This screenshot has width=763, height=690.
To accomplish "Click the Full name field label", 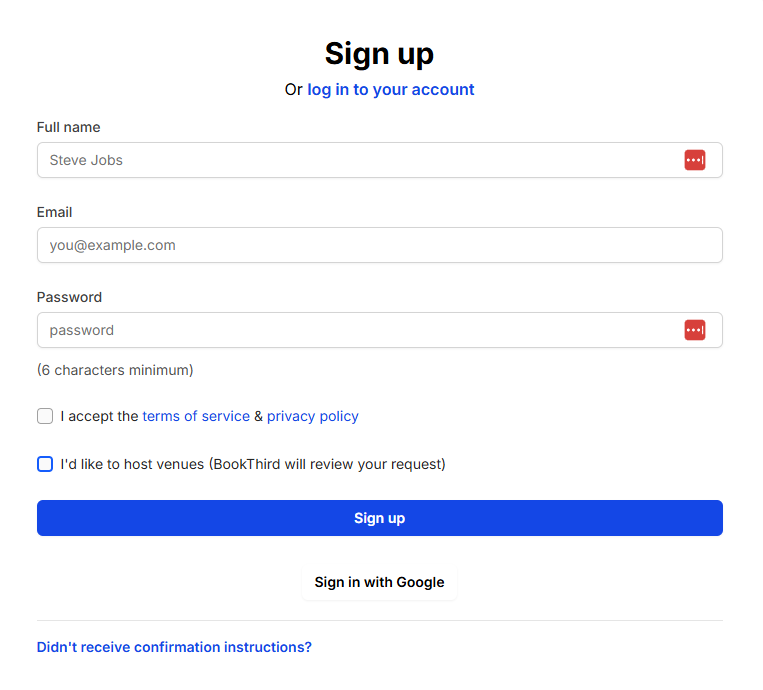I will (69, 127).
